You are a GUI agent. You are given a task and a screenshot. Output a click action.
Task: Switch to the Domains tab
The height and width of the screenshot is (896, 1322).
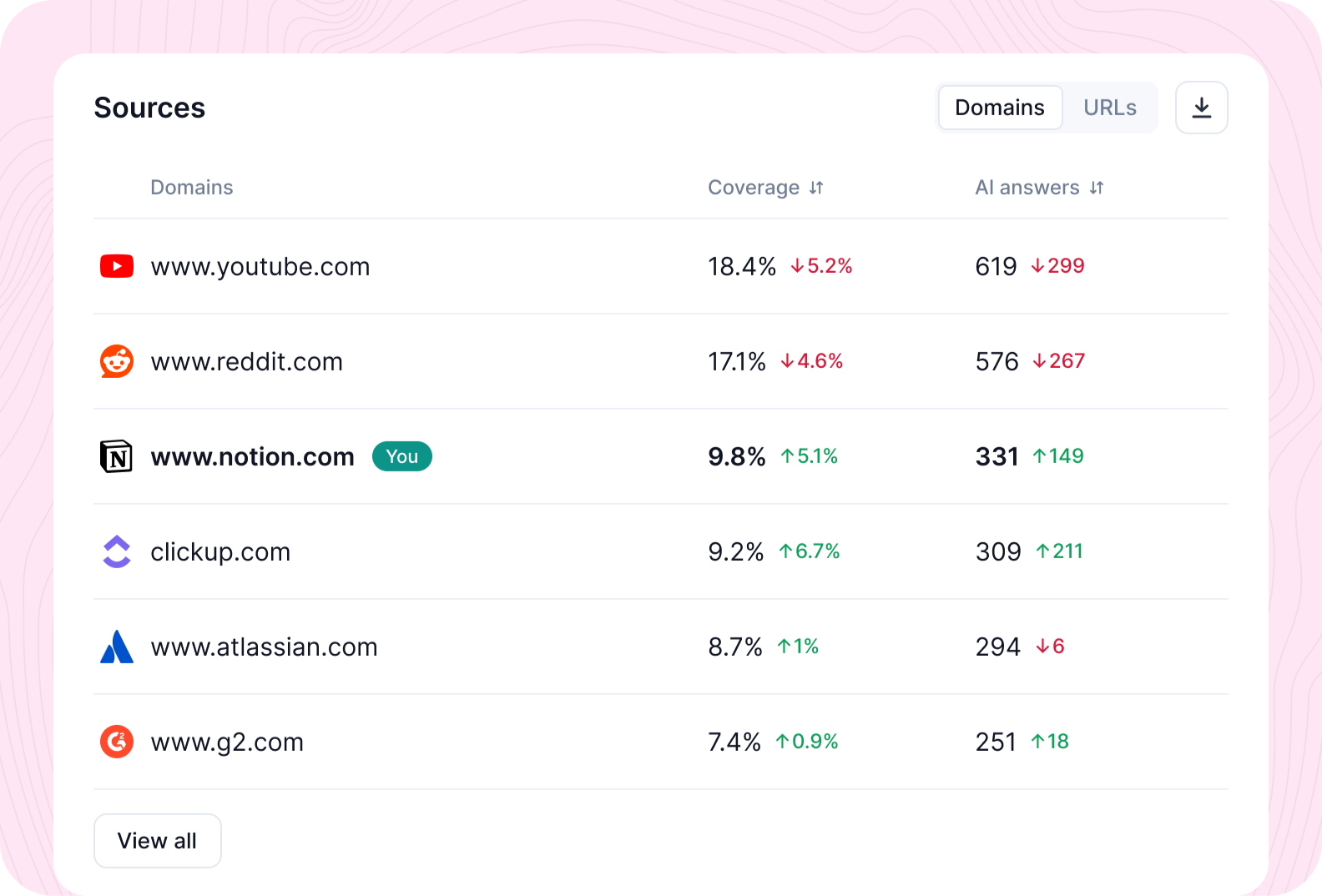click(x=1000, y=108)
